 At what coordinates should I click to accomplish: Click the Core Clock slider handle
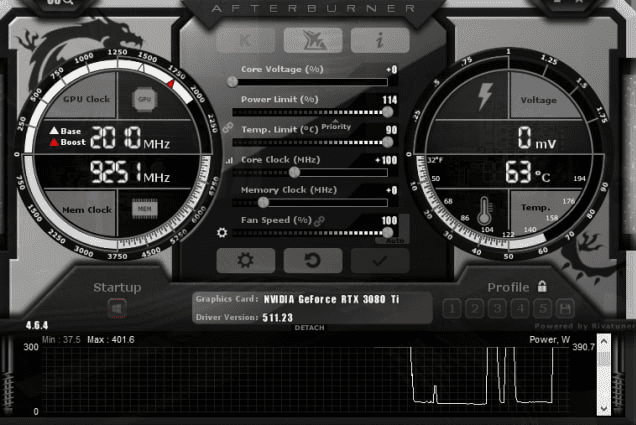(x=294, y=172)
